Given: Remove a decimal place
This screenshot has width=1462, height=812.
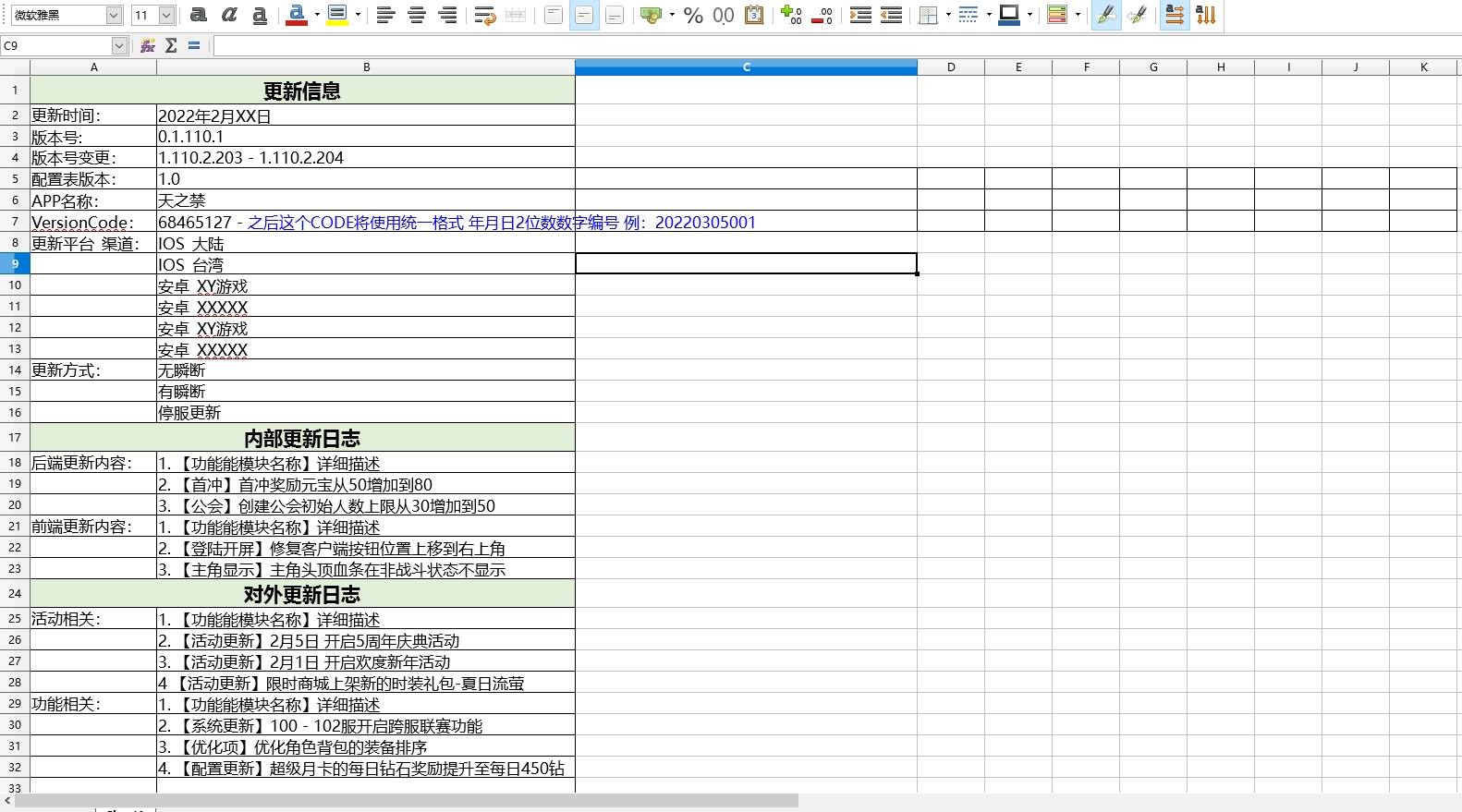Looking at the screenshot, I should pos(822,15).
